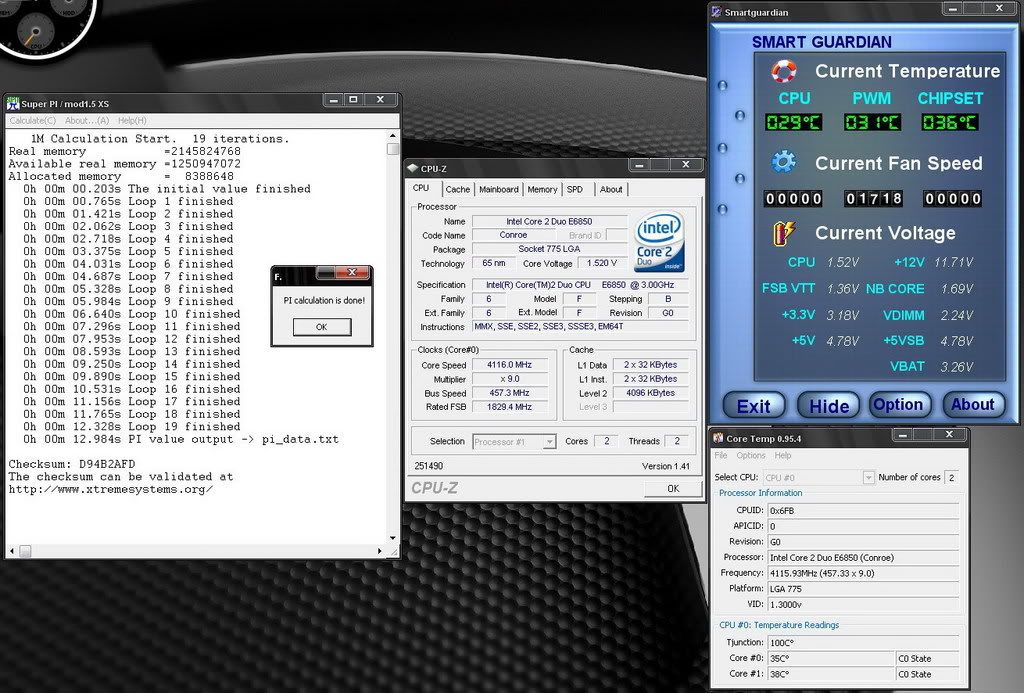Click the Core #0 temperature 35C°
1024x693 pixels.
click(x=831, y=658)
